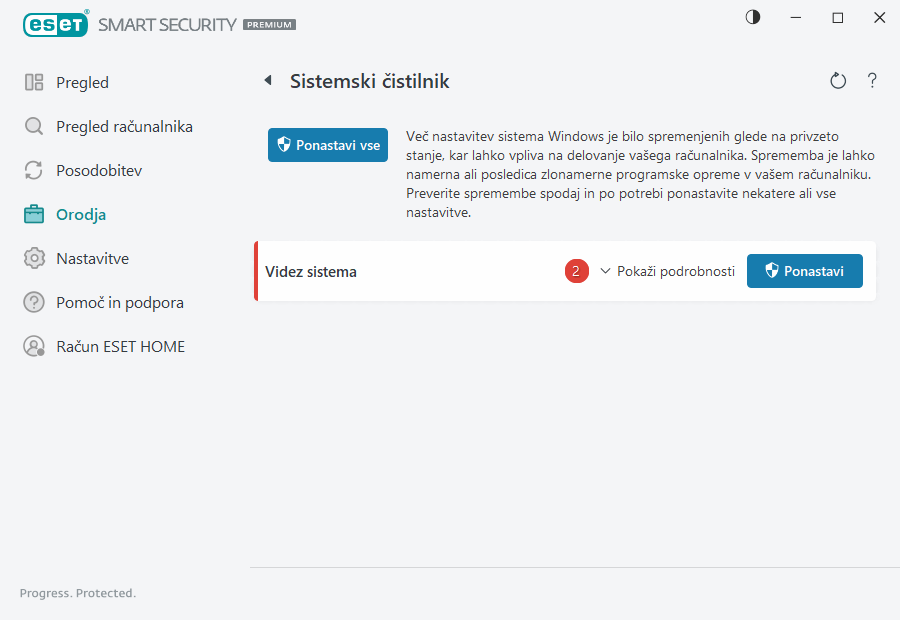The image size is (900, 620).
Task: Toggle the dark/light contrast mode
Action: 753,17
